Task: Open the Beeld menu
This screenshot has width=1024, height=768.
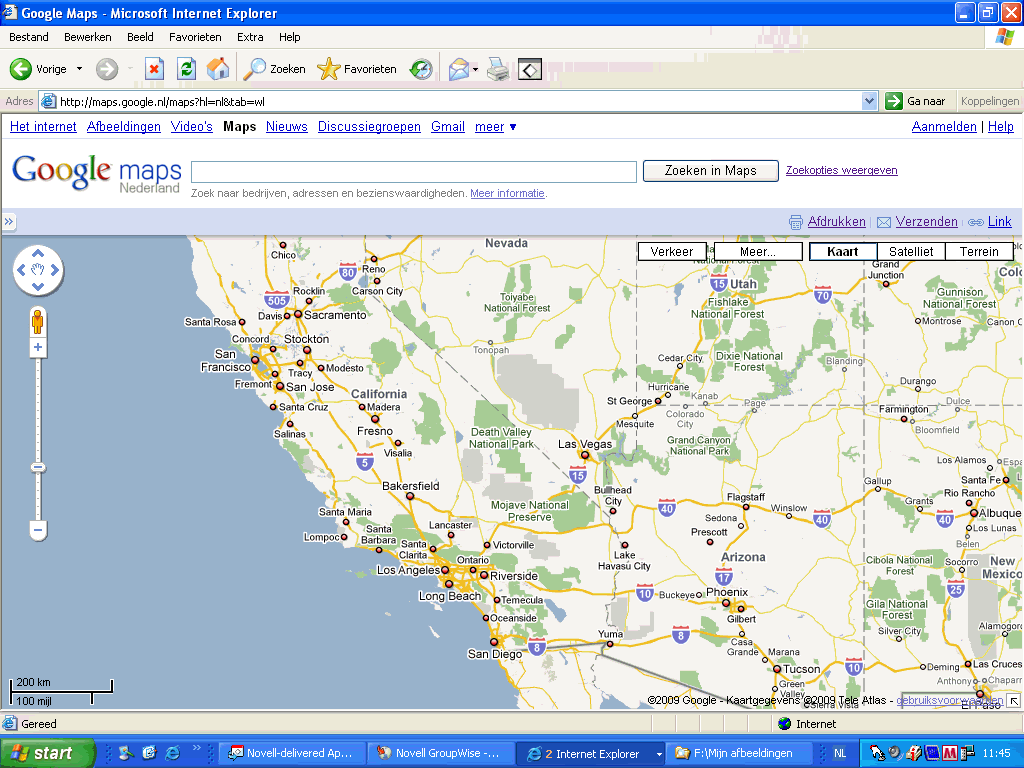Action: pos(140,37)
